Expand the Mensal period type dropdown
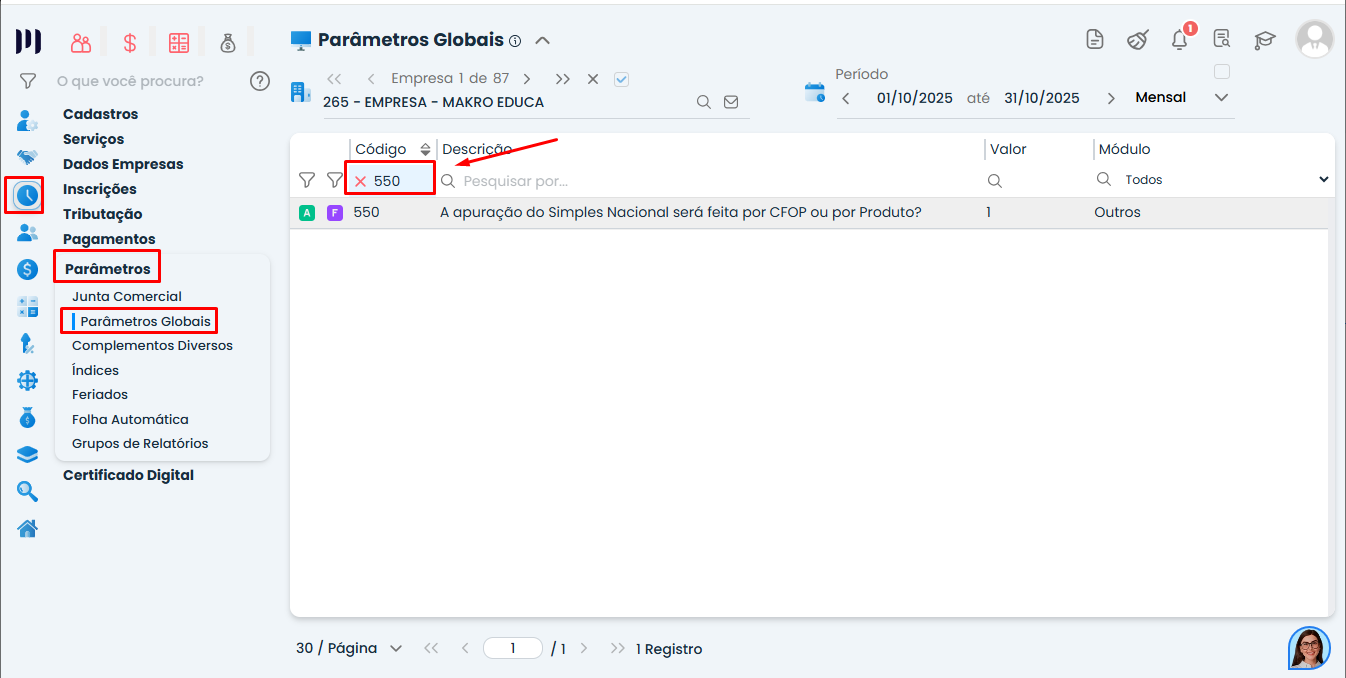The image size is (1346, 678). tap(1220, 98)
